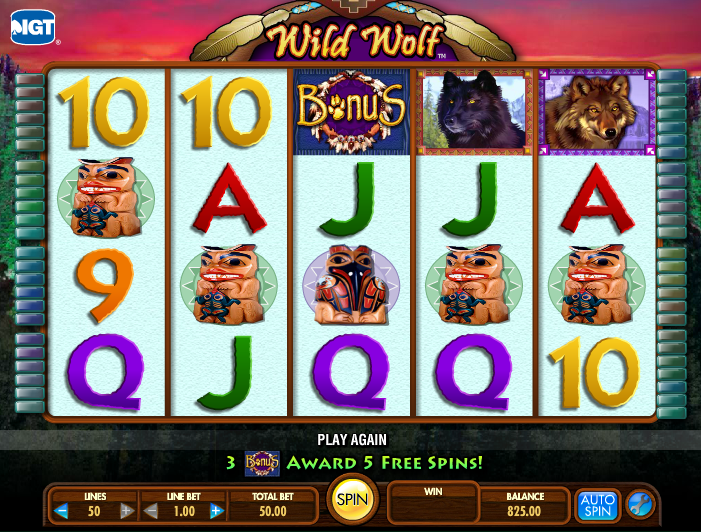Click the yellow SPIN button
Screen dimensions: 701x532
[x=352, y=499]
